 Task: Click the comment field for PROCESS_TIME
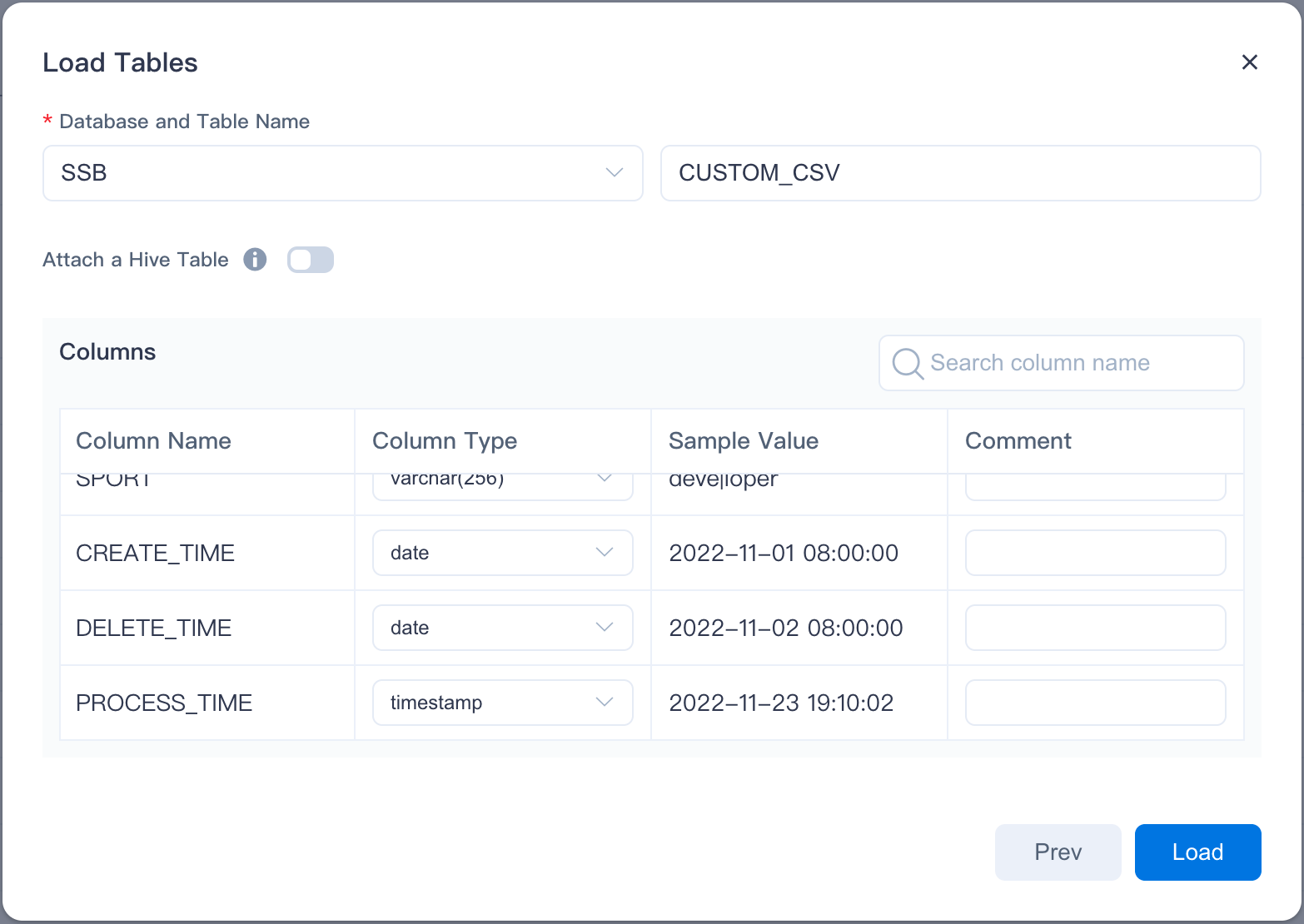pos(1095,703)
